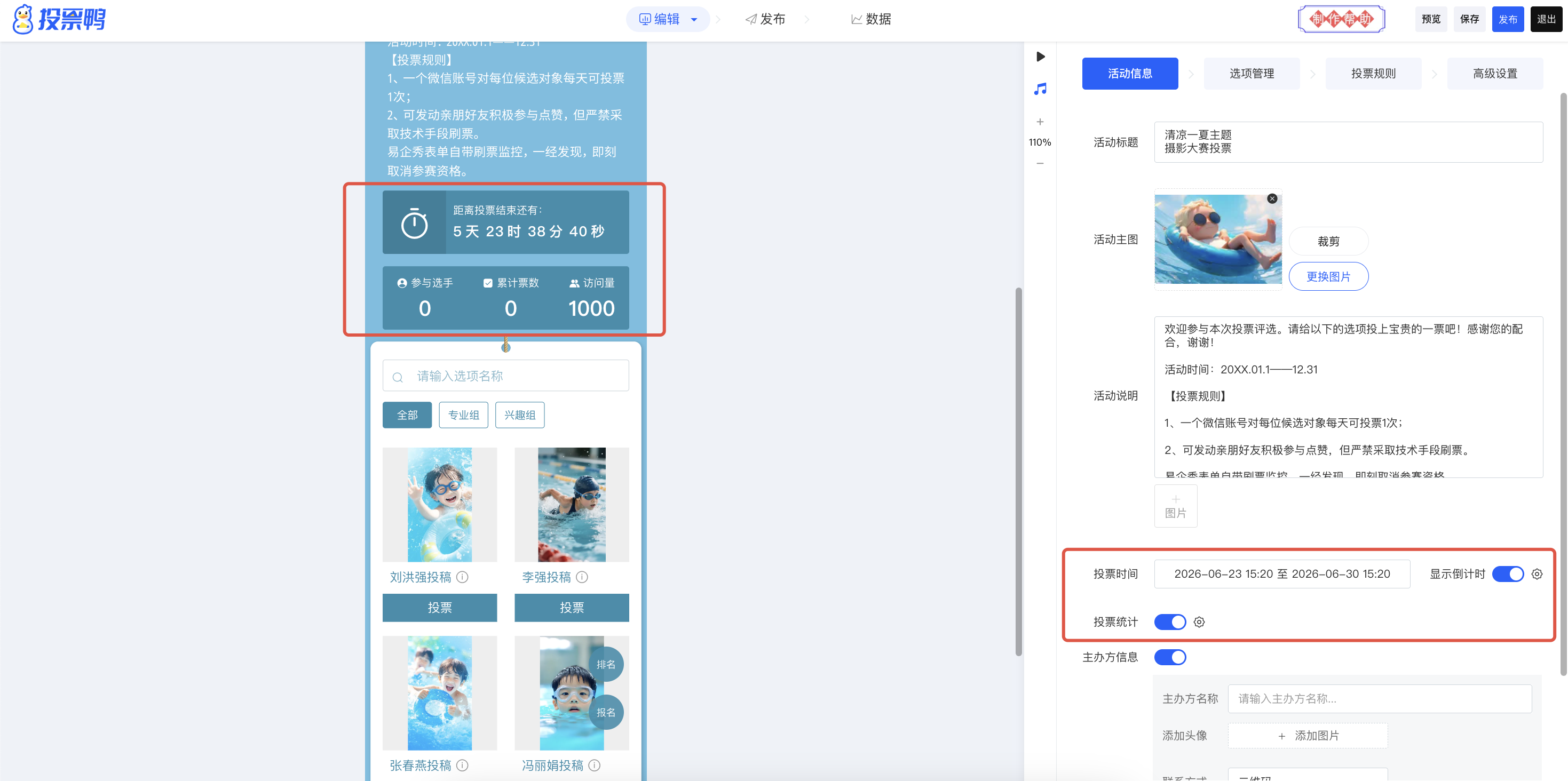Screen dimensions: 1568x781
Task: Click the 退出 button
Action: (x=1546, y=19)
